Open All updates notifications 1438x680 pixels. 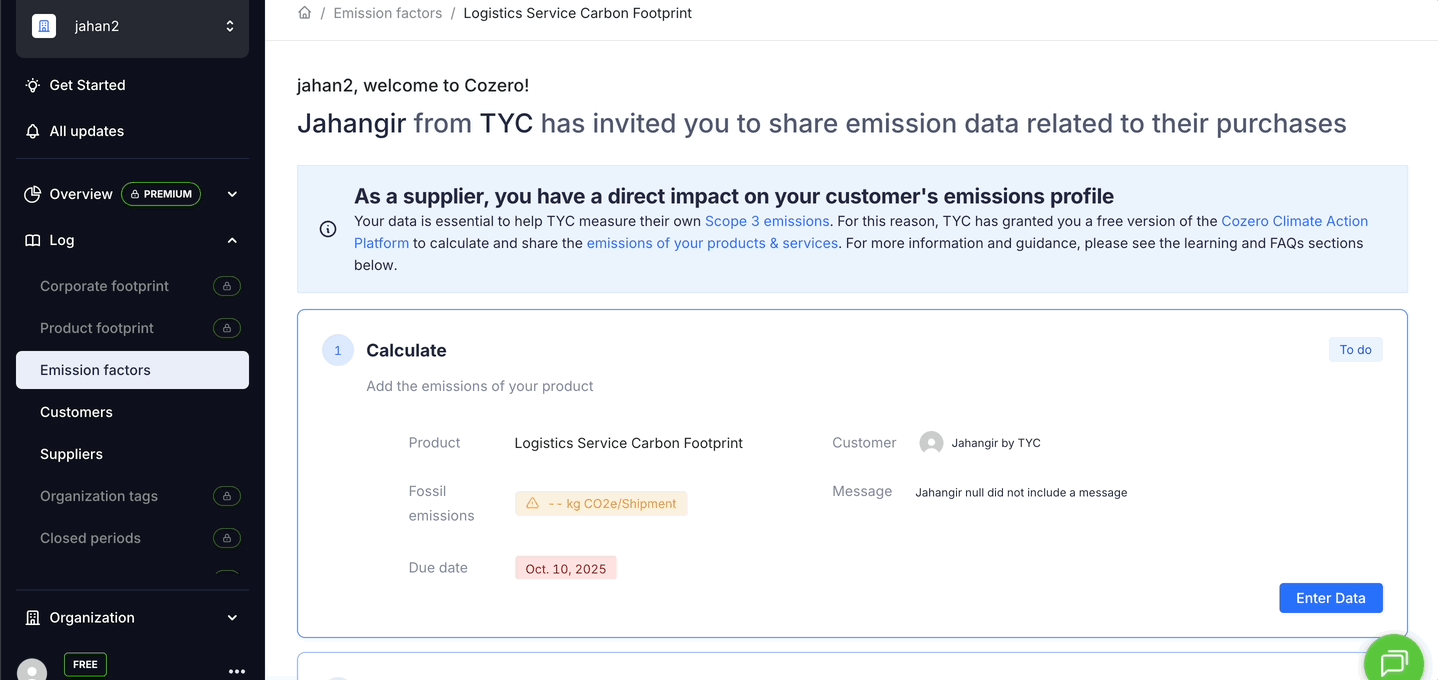click(x=86, y=131)
